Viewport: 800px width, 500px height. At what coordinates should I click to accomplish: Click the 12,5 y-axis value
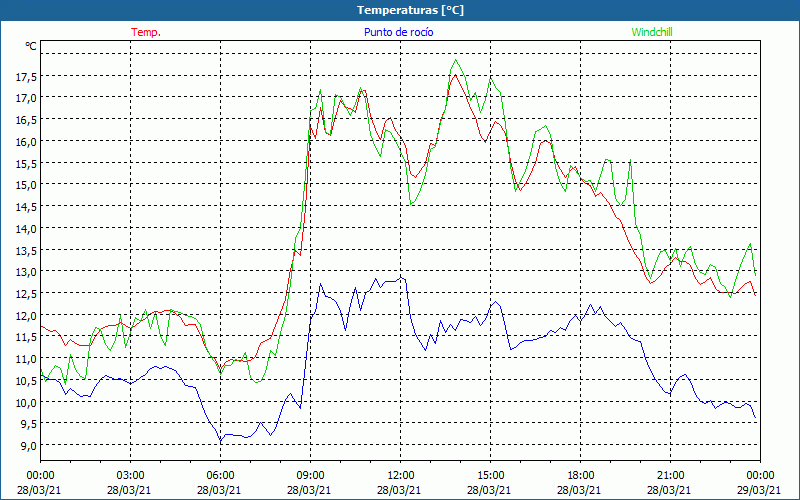(x=26, y=293)
